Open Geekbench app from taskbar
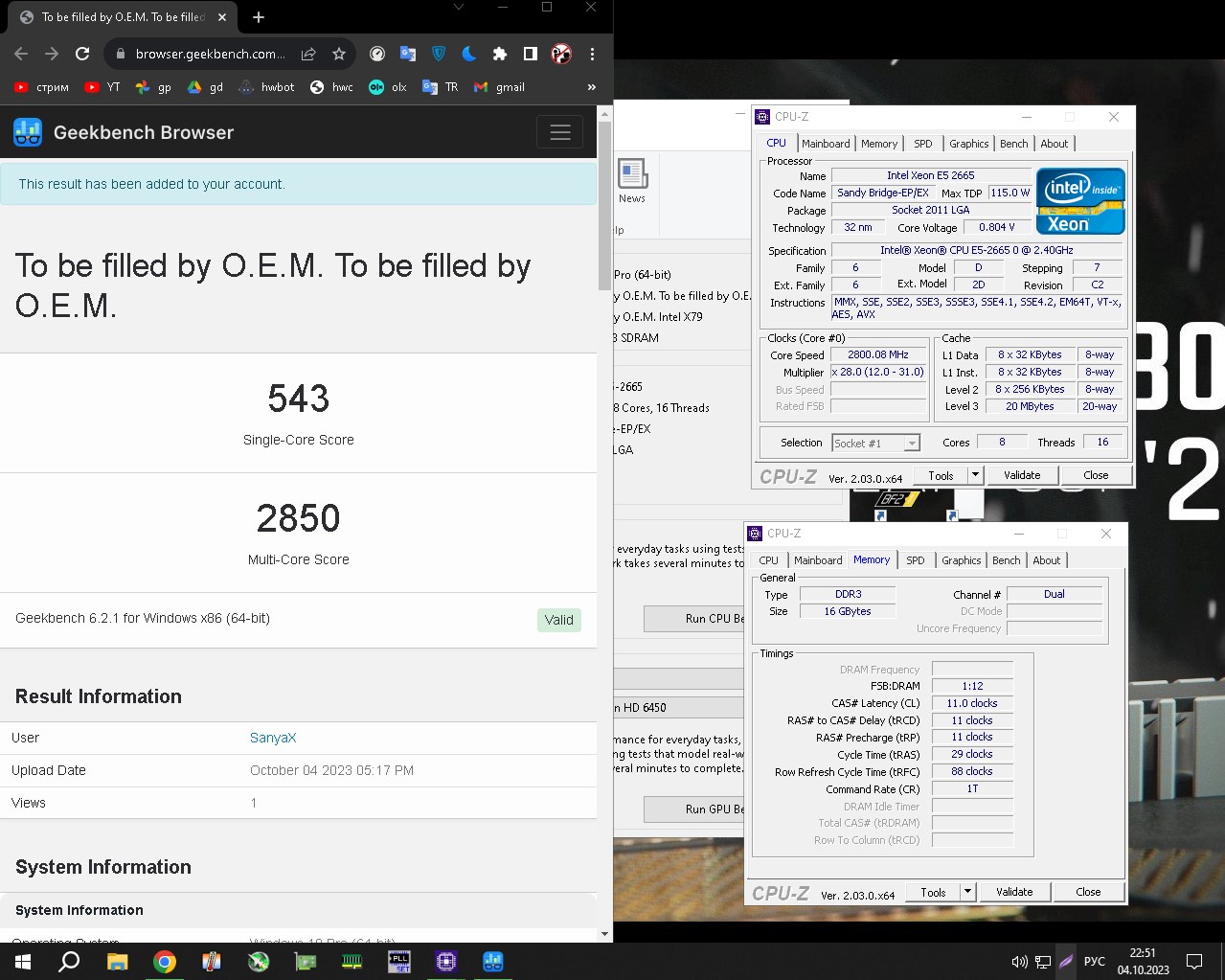 click(x=493, y=962)
